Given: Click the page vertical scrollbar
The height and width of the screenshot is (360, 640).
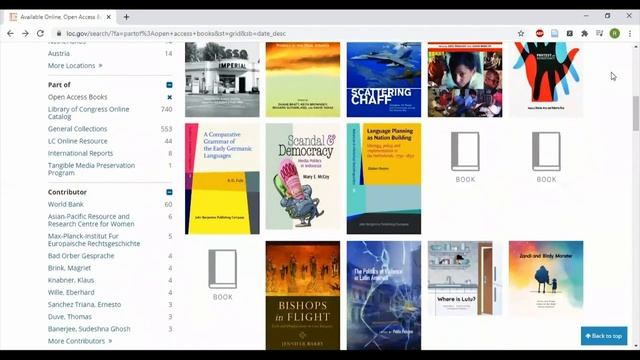Looking at the screenshot, I should (636, 113).
